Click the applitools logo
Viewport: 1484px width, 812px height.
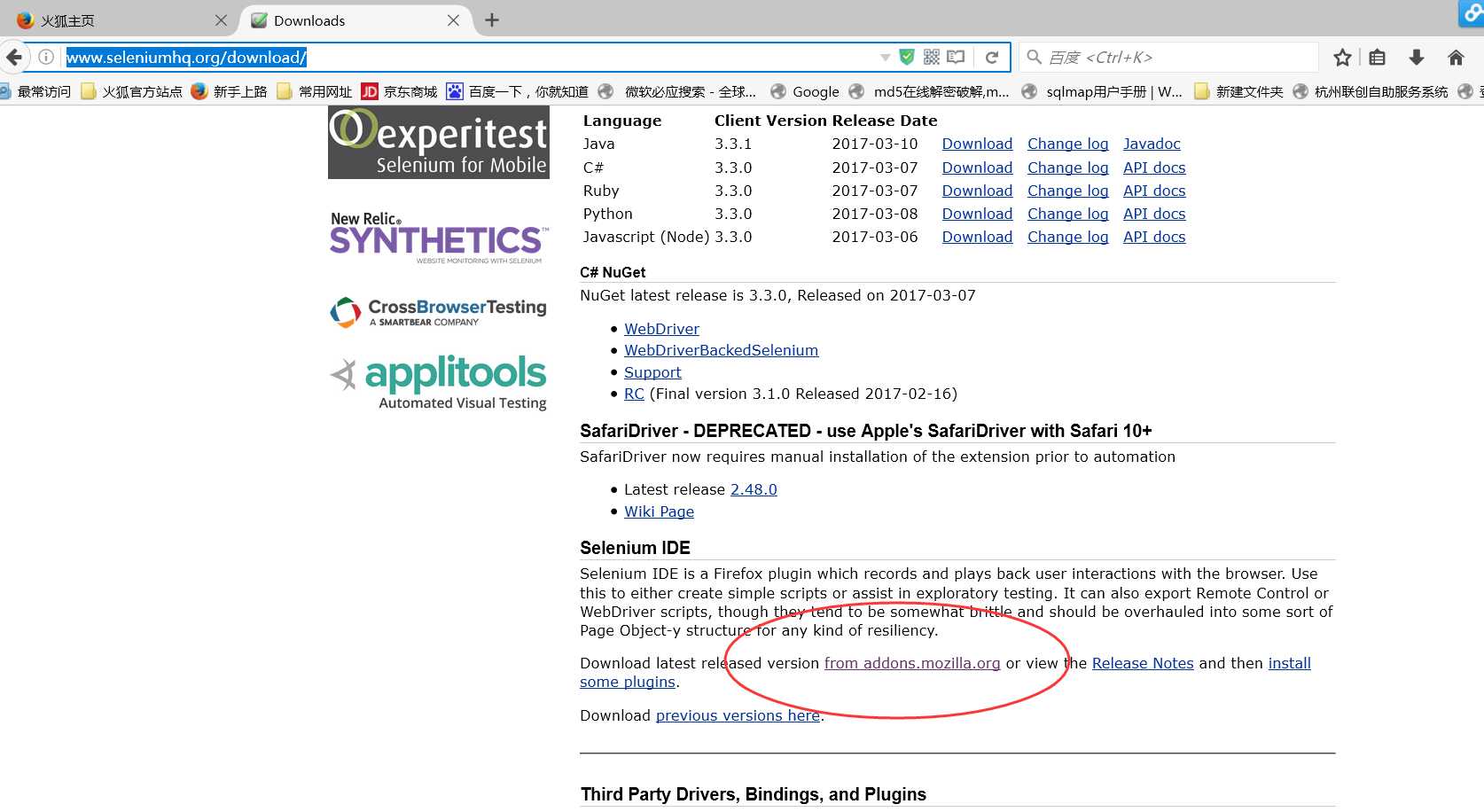click(439, 382)
